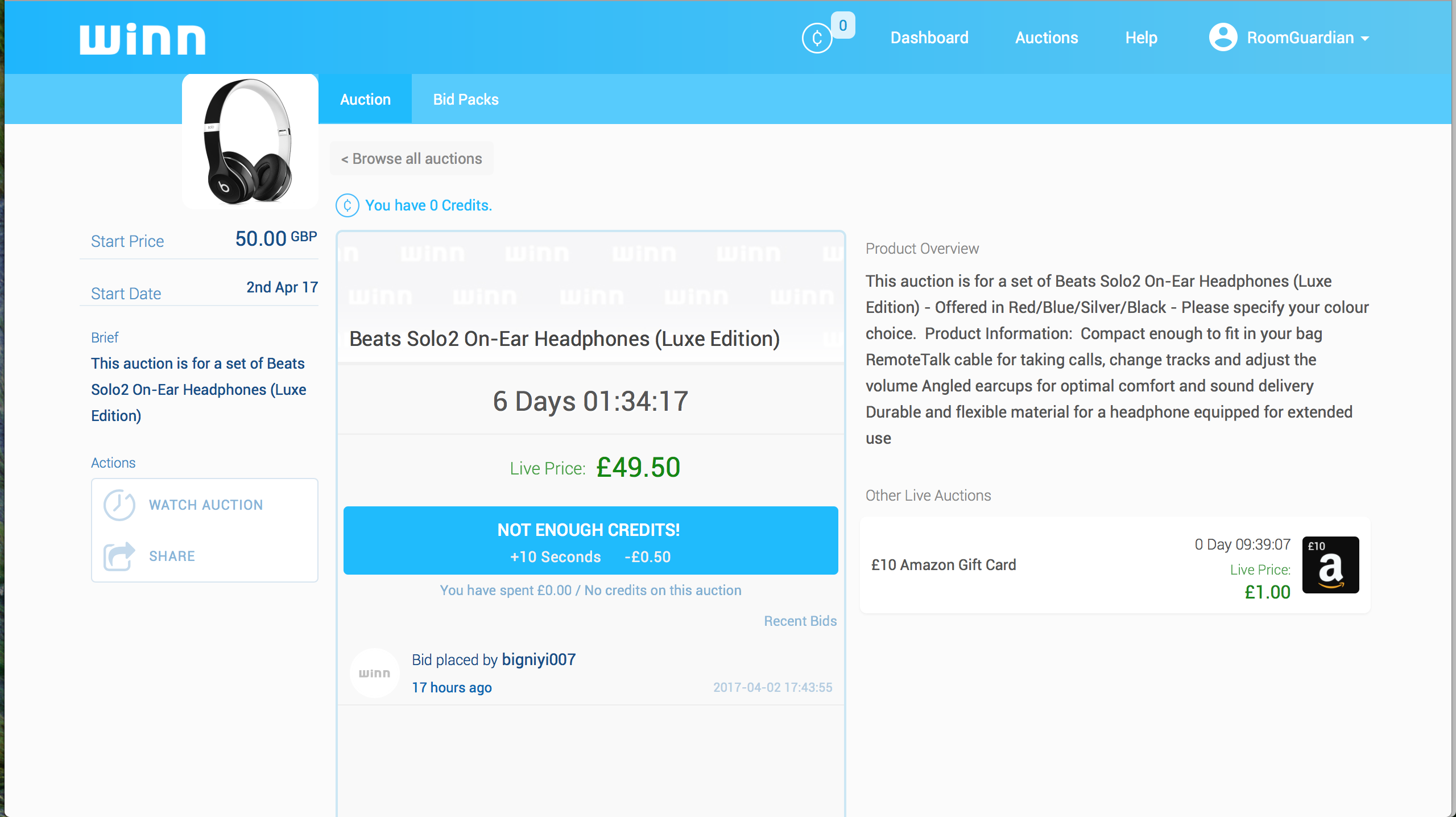Open the Help page
1456x817 pixels.
1141,38
